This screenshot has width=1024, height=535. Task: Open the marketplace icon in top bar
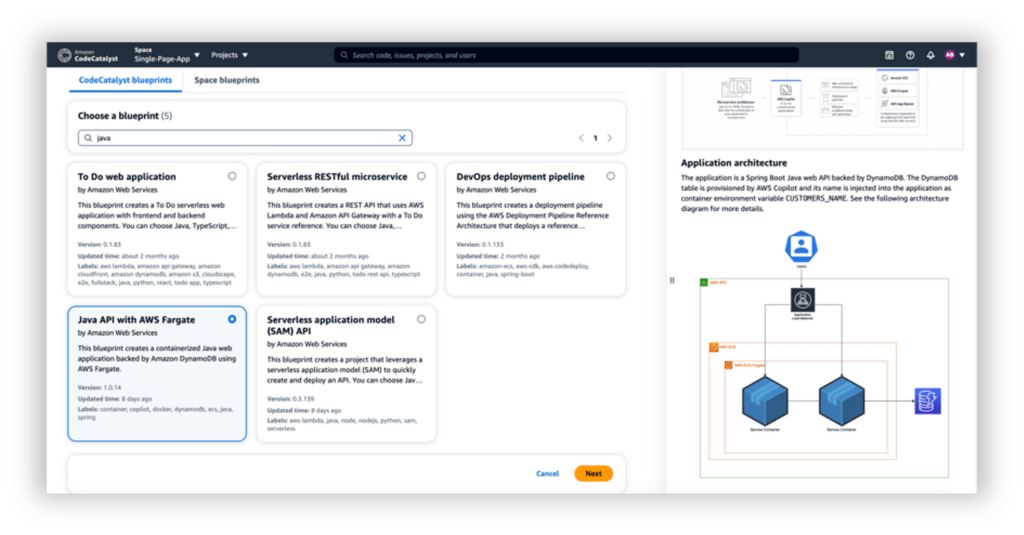click(x=889, y=55)
